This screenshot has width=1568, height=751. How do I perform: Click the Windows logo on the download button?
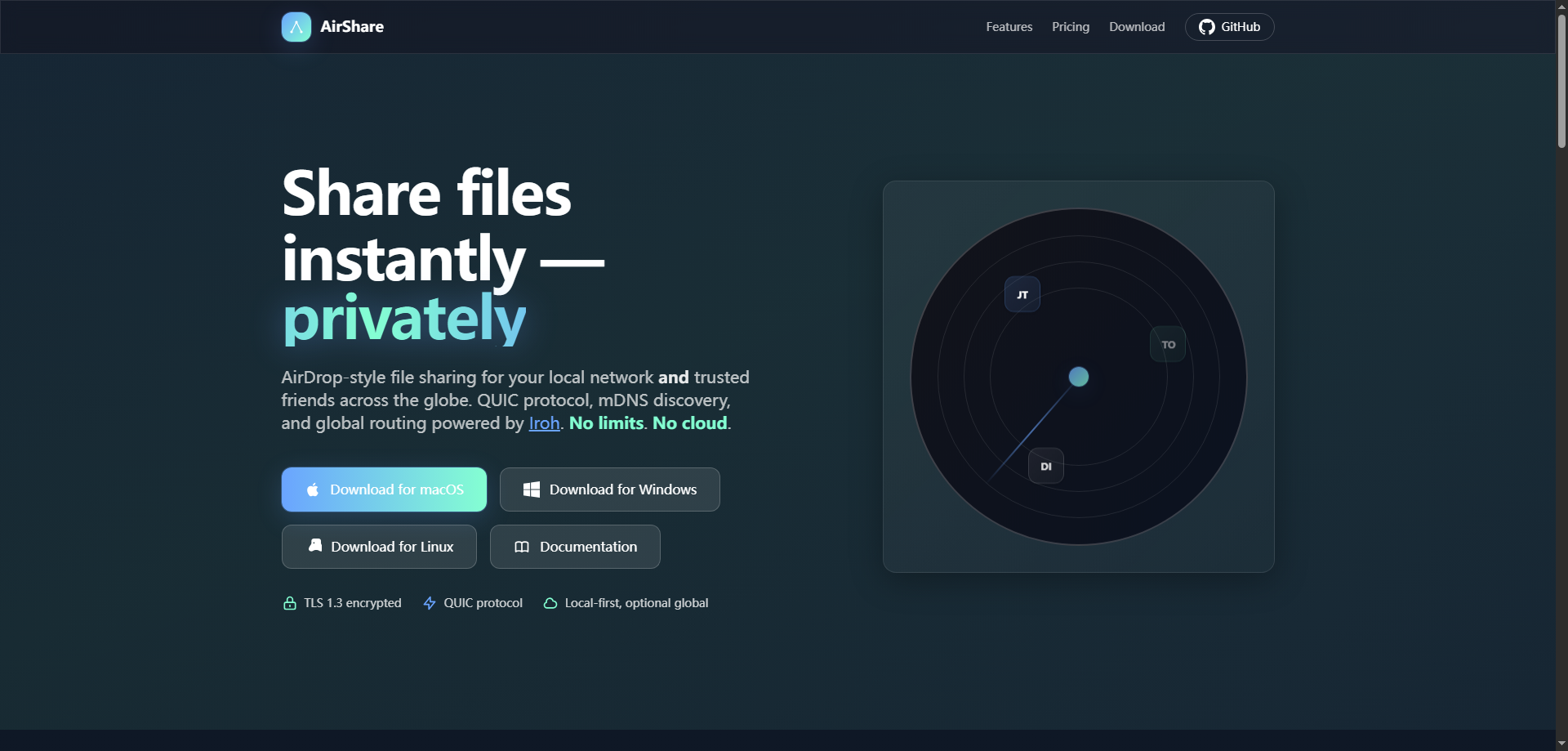(532, 489)
